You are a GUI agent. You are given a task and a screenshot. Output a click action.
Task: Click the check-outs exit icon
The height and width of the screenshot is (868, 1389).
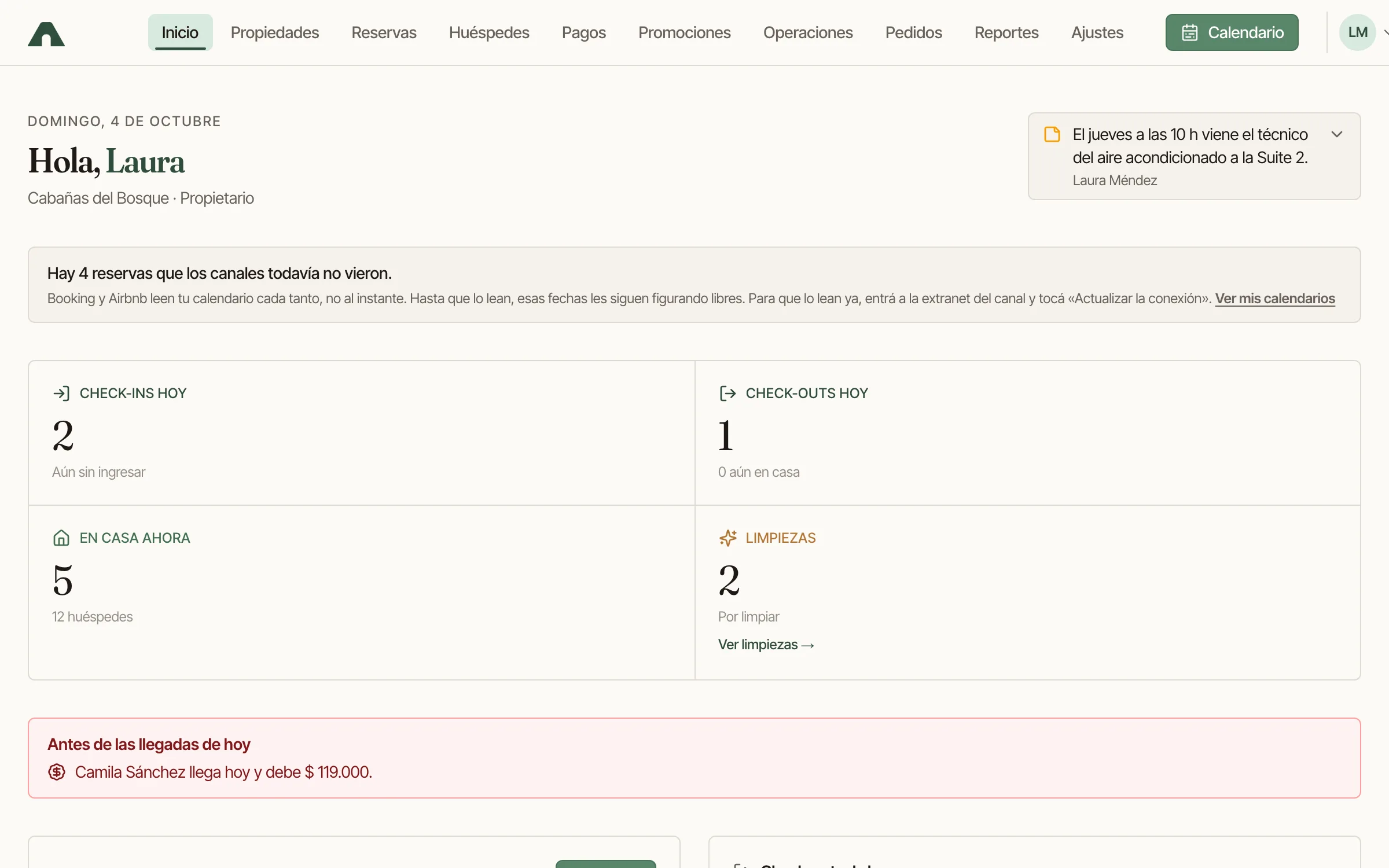pyautogui.click(x=727, y=393)
